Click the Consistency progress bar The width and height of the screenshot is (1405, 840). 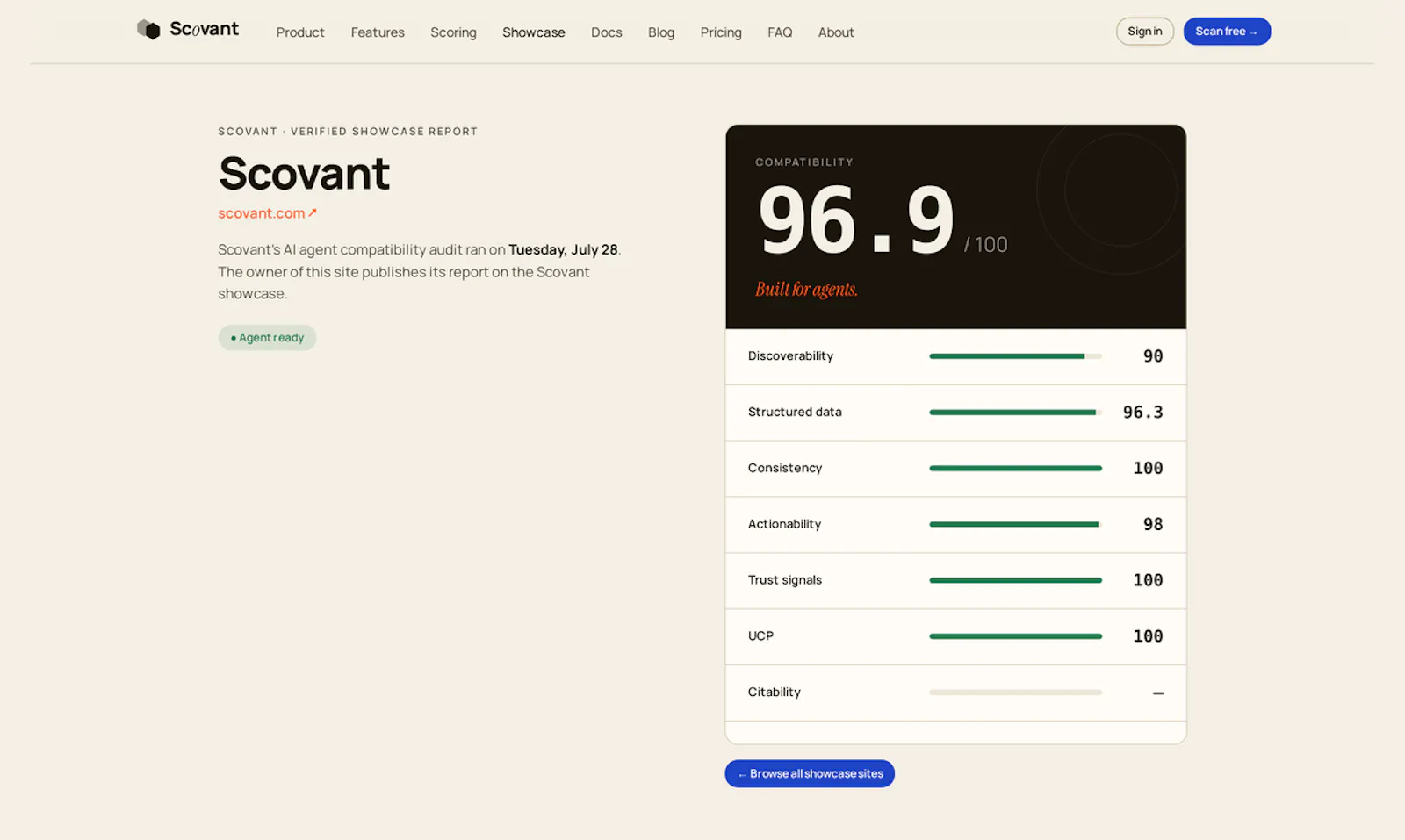pyautogui.click(x=1015, y=469)
